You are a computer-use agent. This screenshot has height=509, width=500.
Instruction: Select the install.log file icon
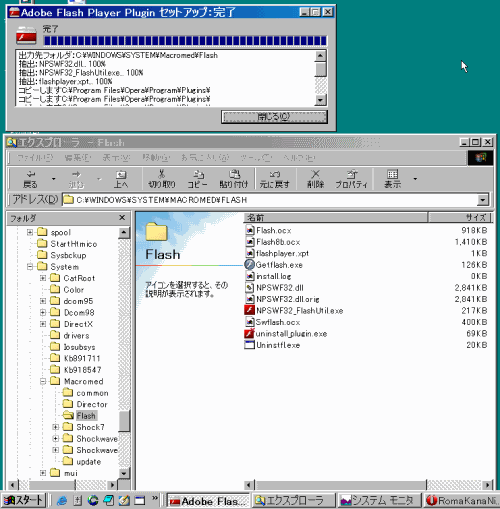[250, 276]
